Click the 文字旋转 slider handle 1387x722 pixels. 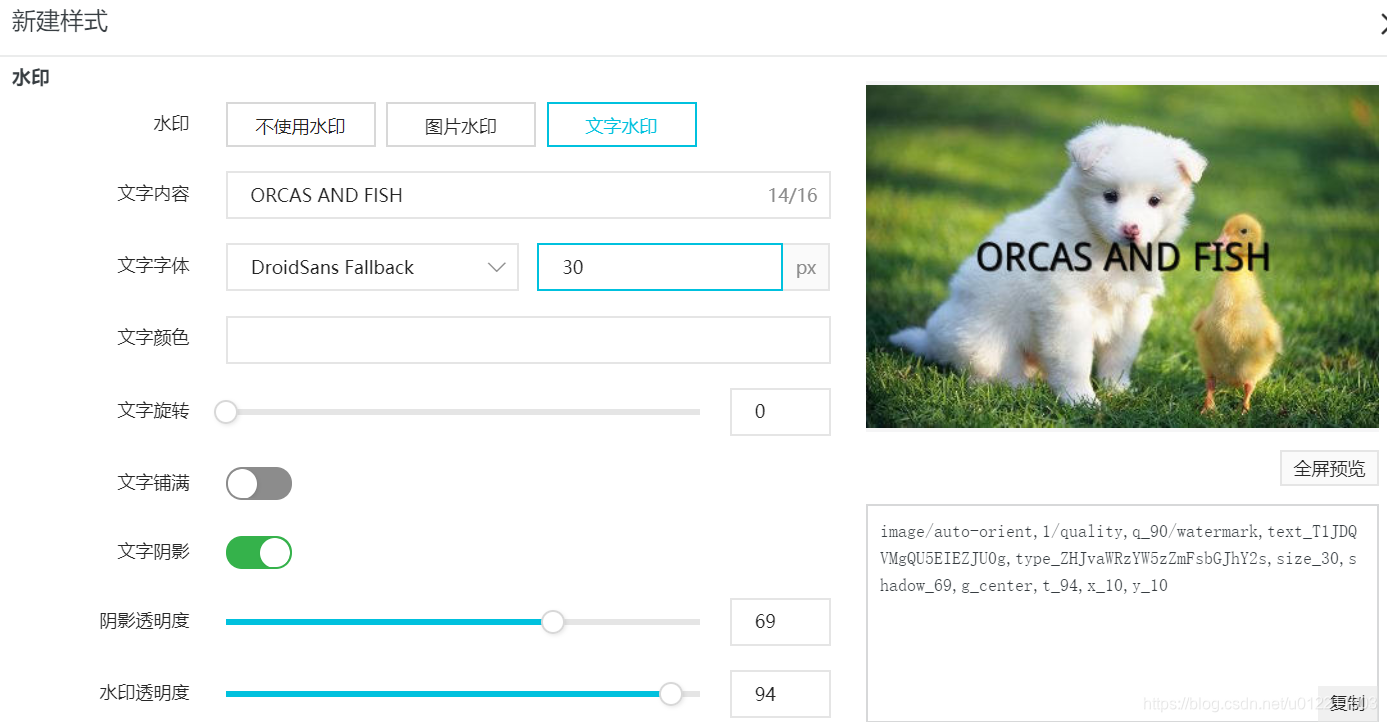(x=226, y=412)
